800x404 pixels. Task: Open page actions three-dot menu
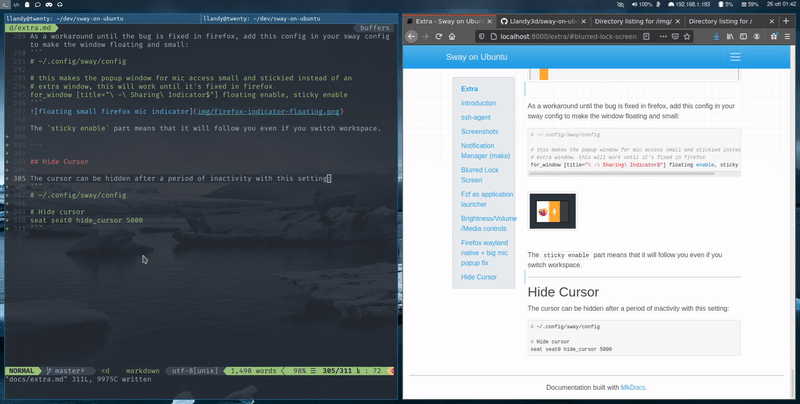coord(663,37)
